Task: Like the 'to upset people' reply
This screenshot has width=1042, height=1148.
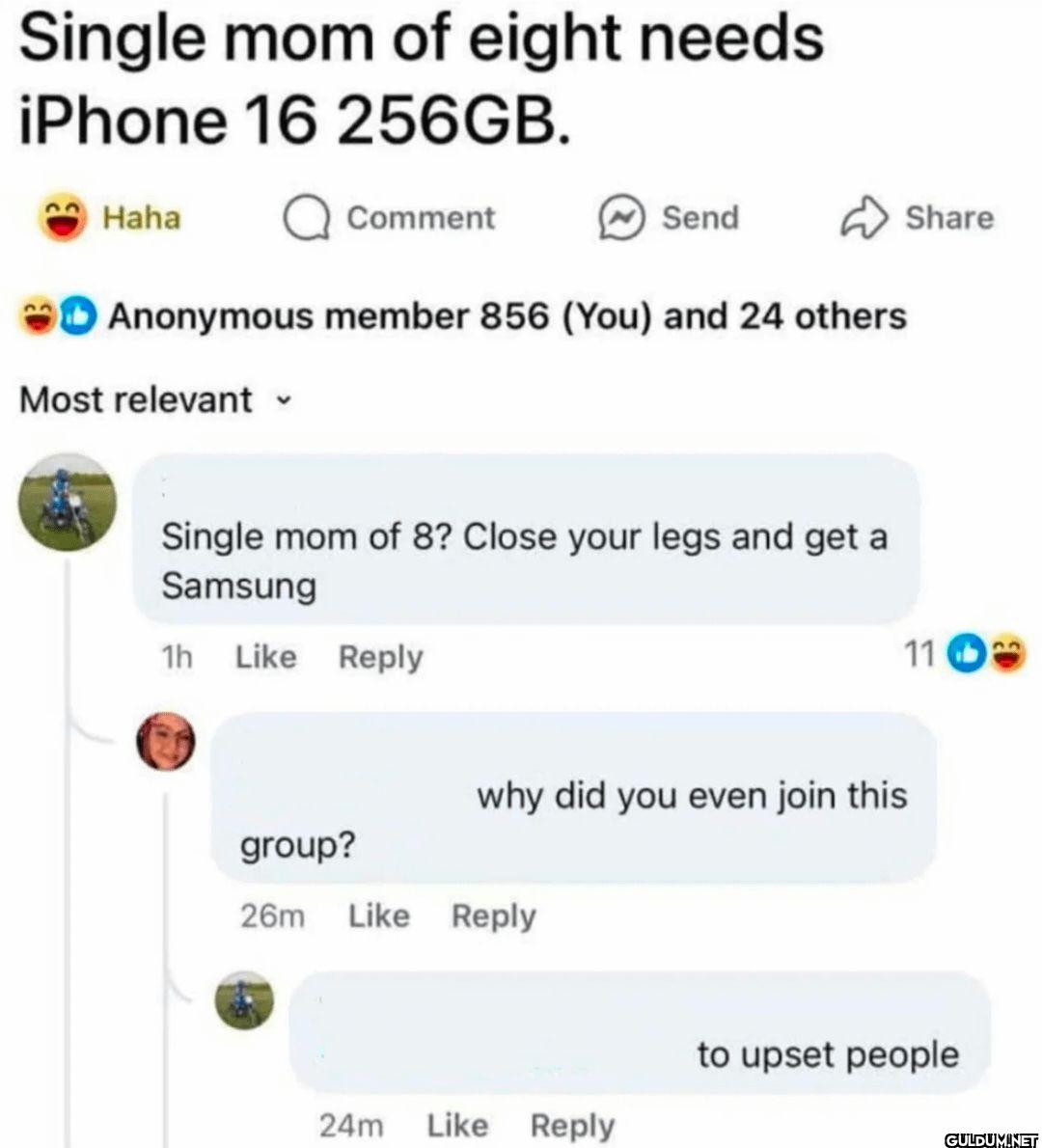Action: [x=457, y=1125]
